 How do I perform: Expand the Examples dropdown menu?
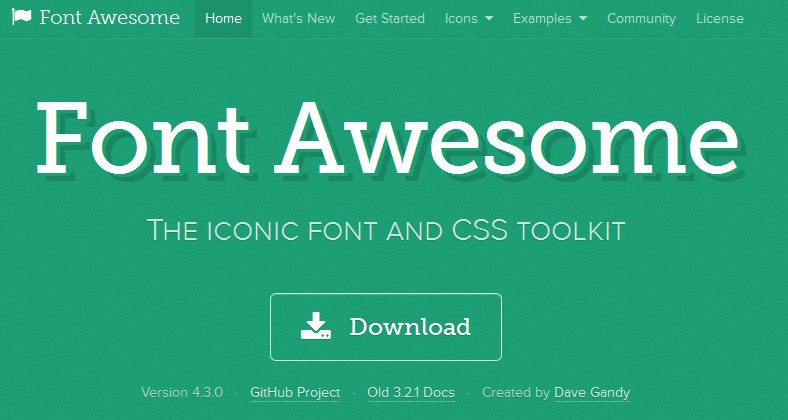[x=550, y=19]
